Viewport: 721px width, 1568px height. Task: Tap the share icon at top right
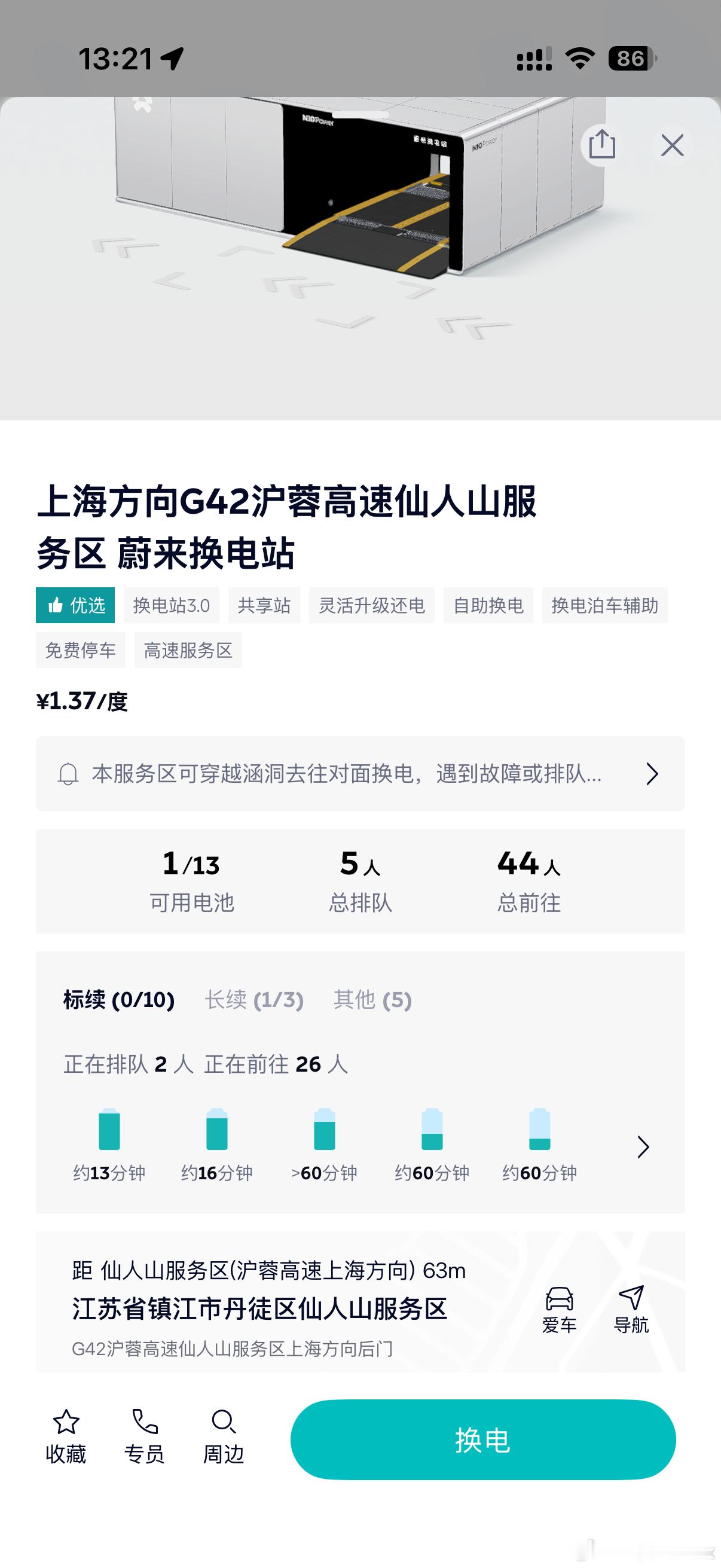click(x=603, y=146)
